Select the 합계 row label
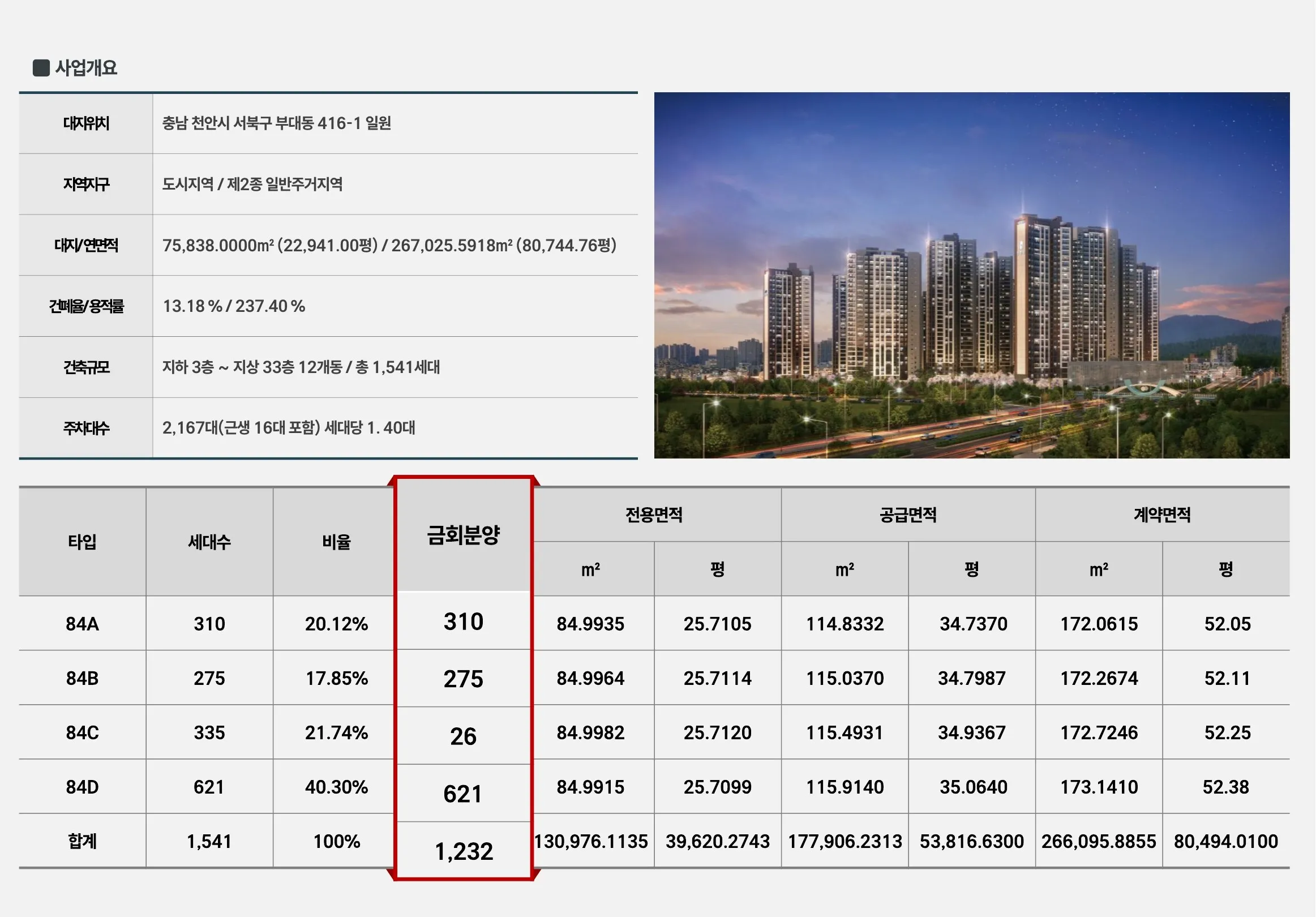The height and width of the screenshot is (917, 1316). [82, 841]
